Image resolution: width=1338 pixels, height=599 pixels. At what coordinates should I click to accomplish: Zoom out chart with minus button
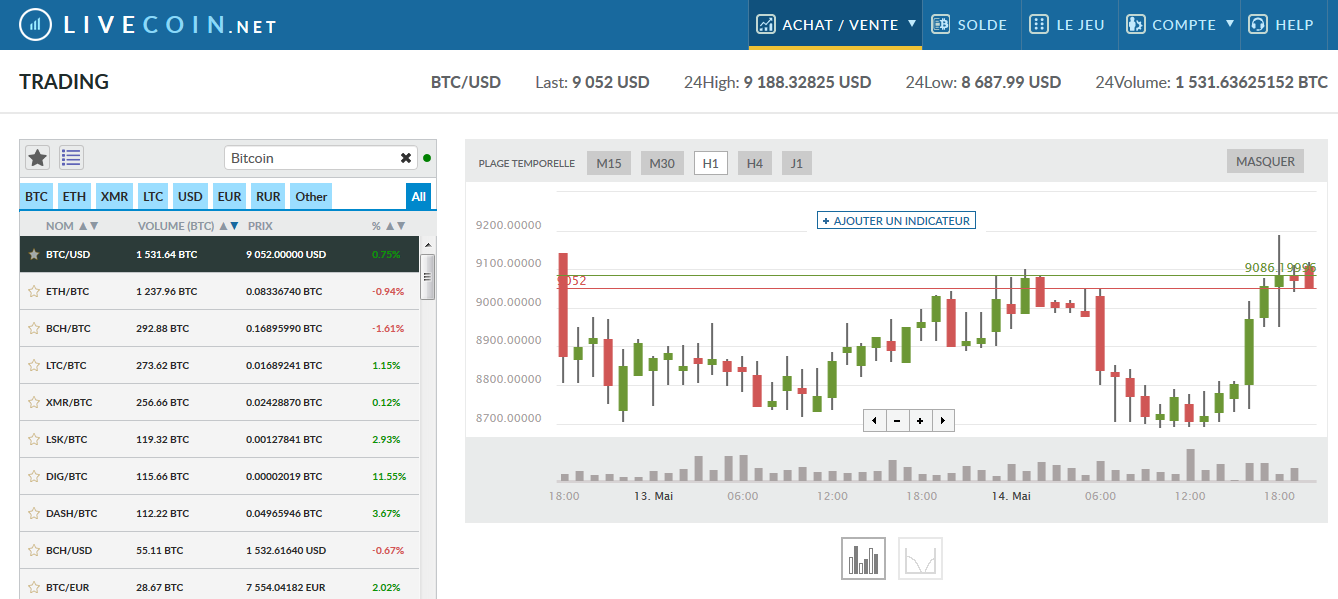click(897, 420)
